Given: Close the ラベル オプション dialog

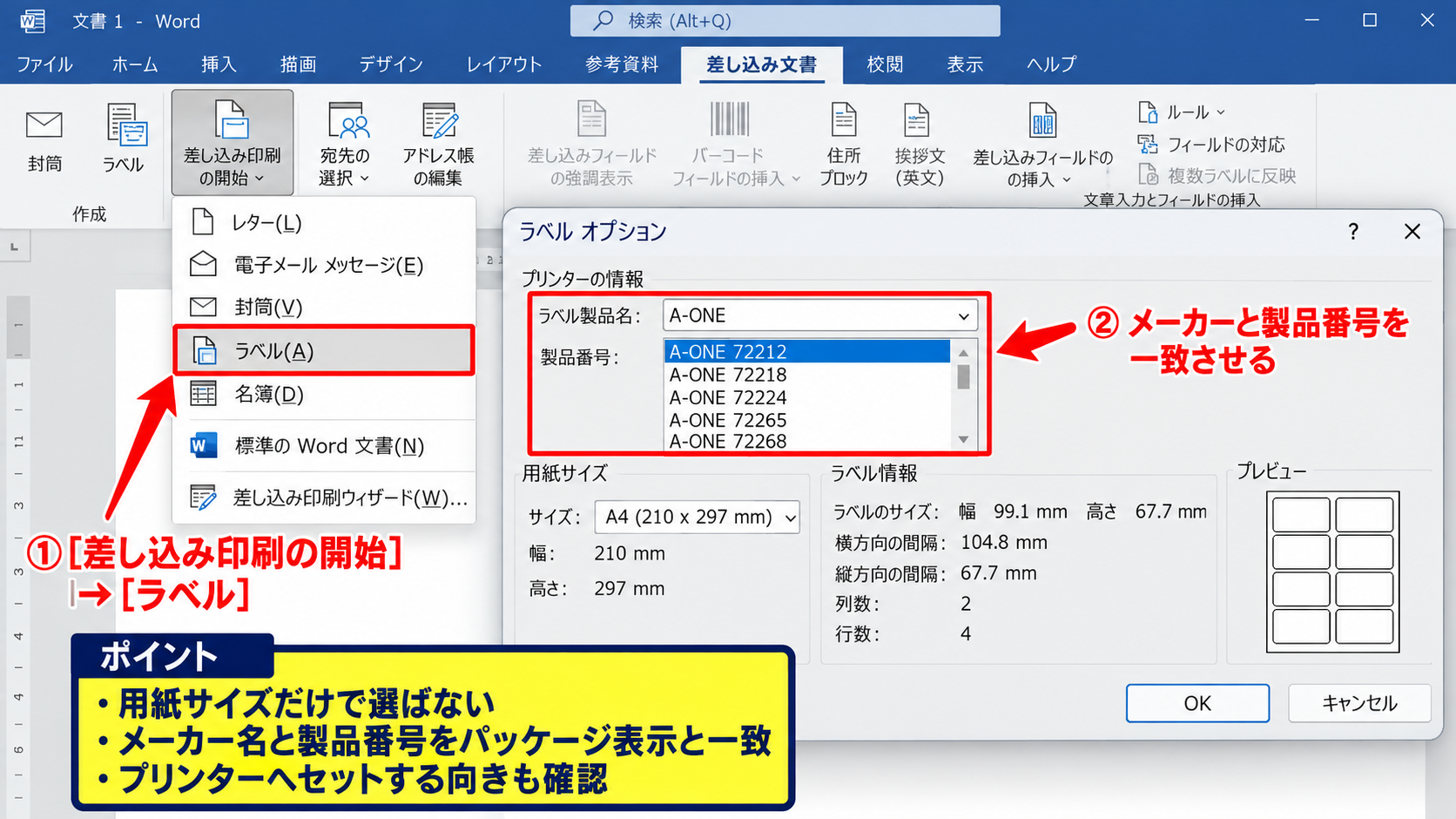Looking at the screenshot, I should click(x=1412, y=232).
